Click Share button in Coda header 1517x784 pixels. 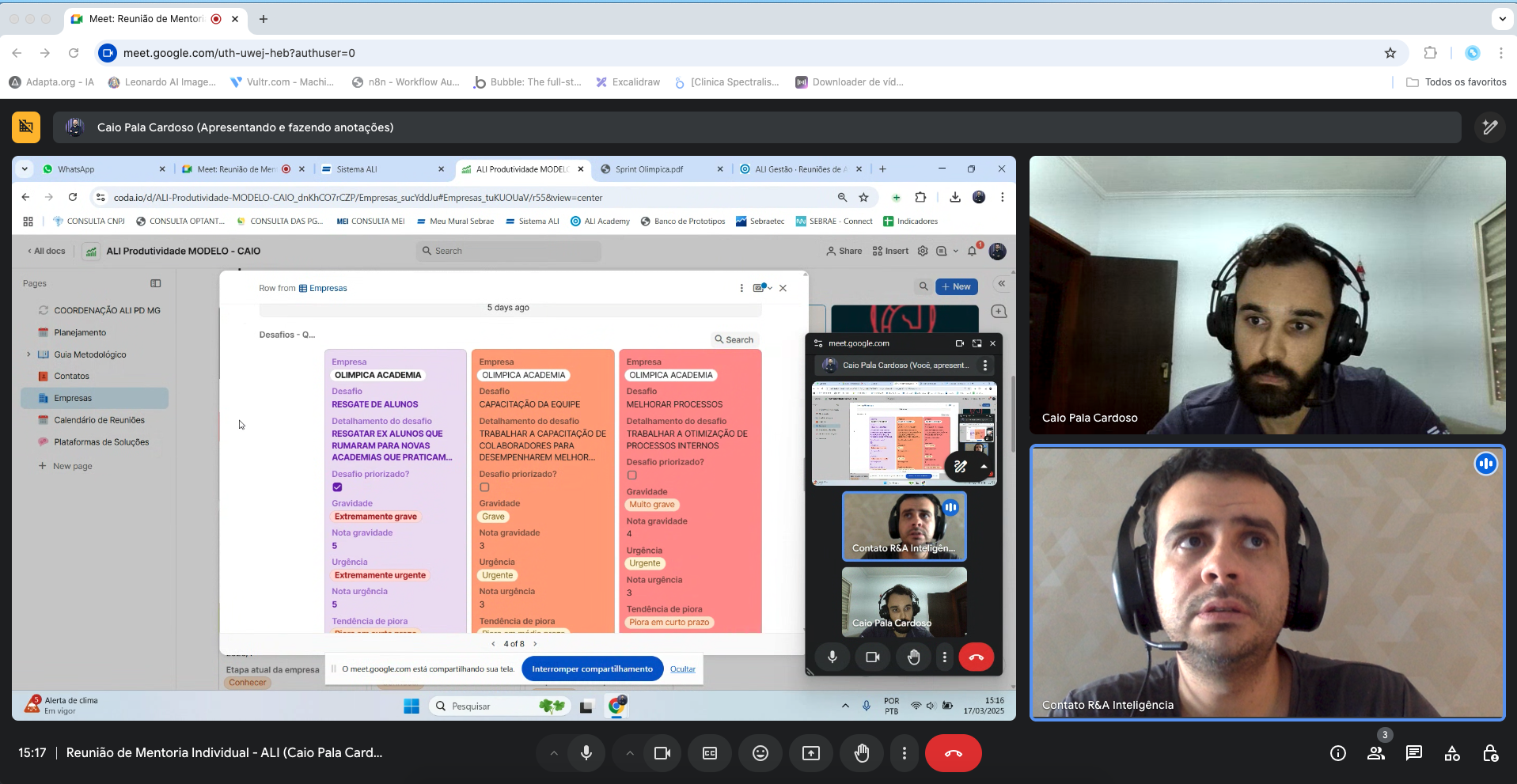coord(844,251)
